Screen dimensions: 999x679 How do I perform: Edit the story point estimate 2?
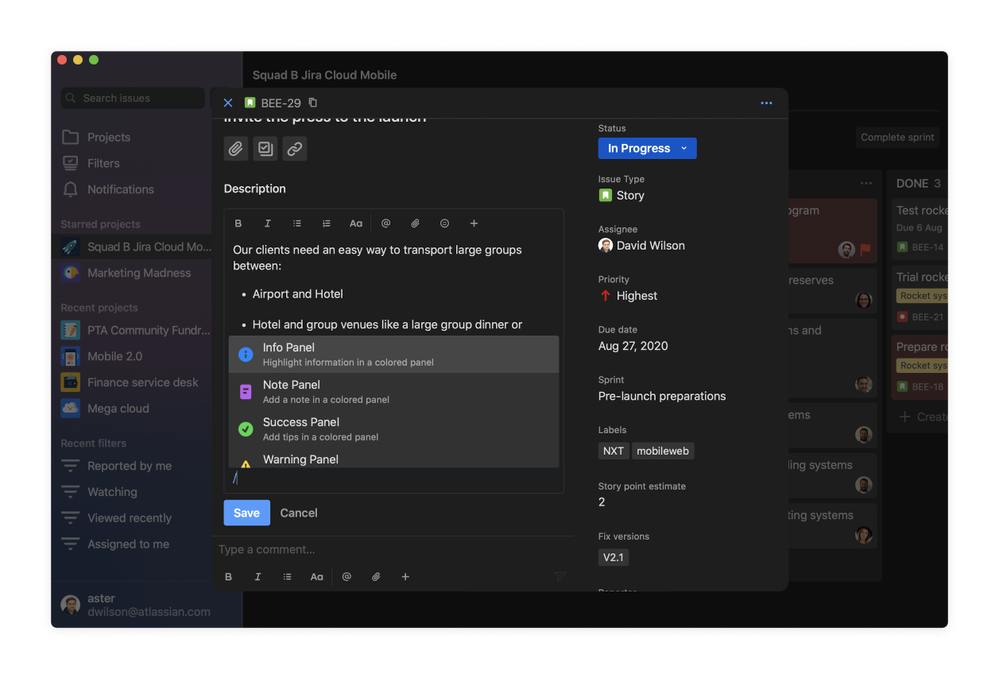(x=601, y=502)
